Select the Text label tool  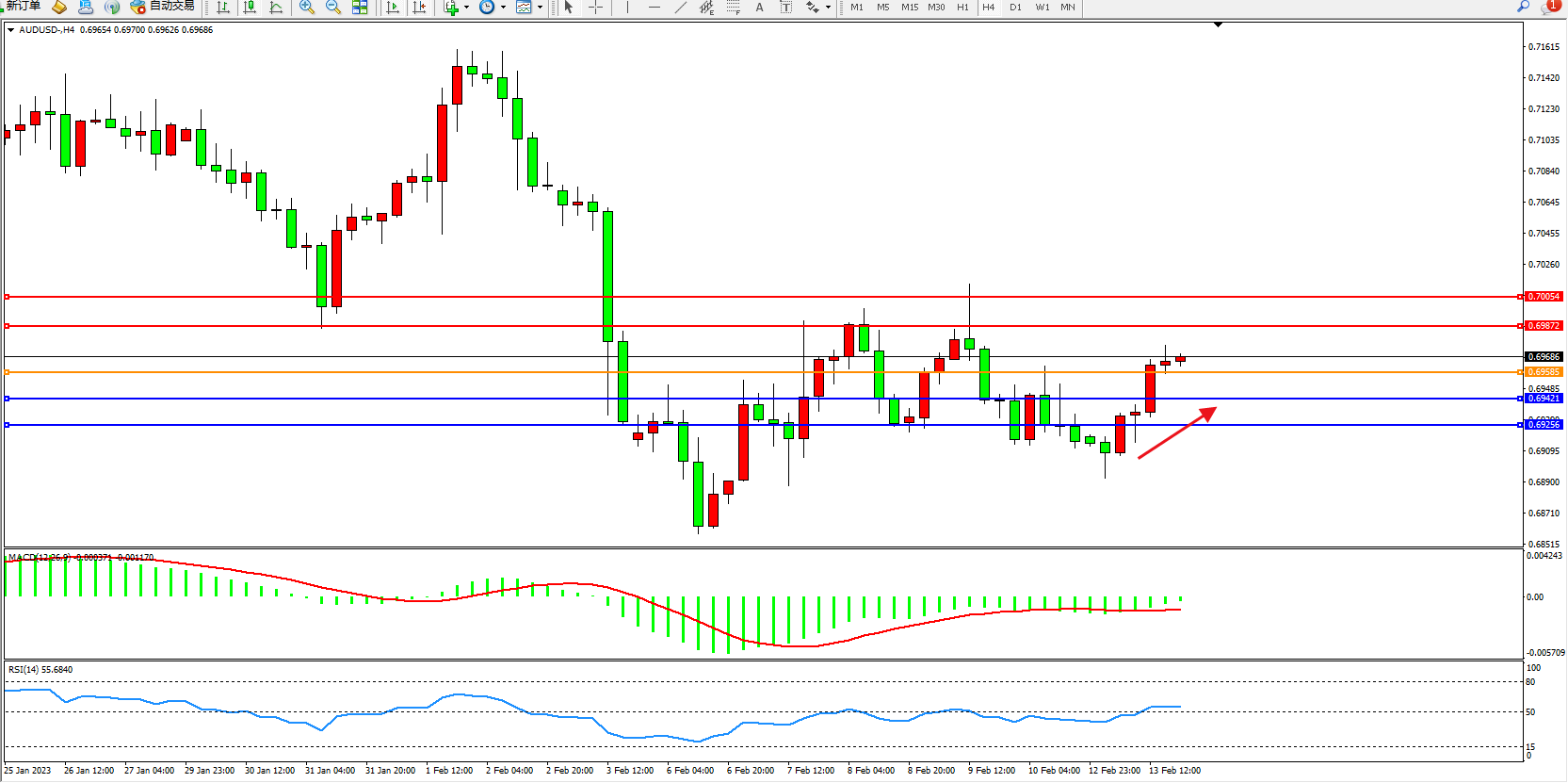760,8
